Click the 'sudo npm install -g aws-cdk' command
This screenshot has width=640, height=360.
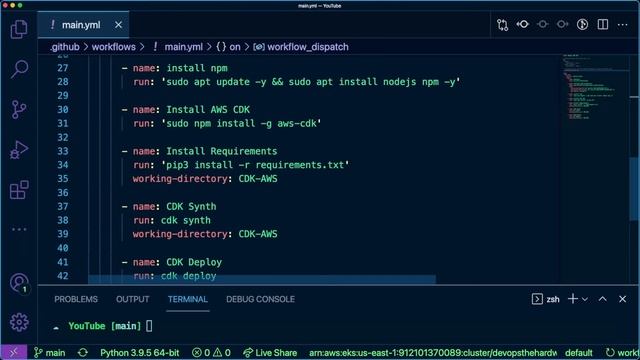pos(241,123)
